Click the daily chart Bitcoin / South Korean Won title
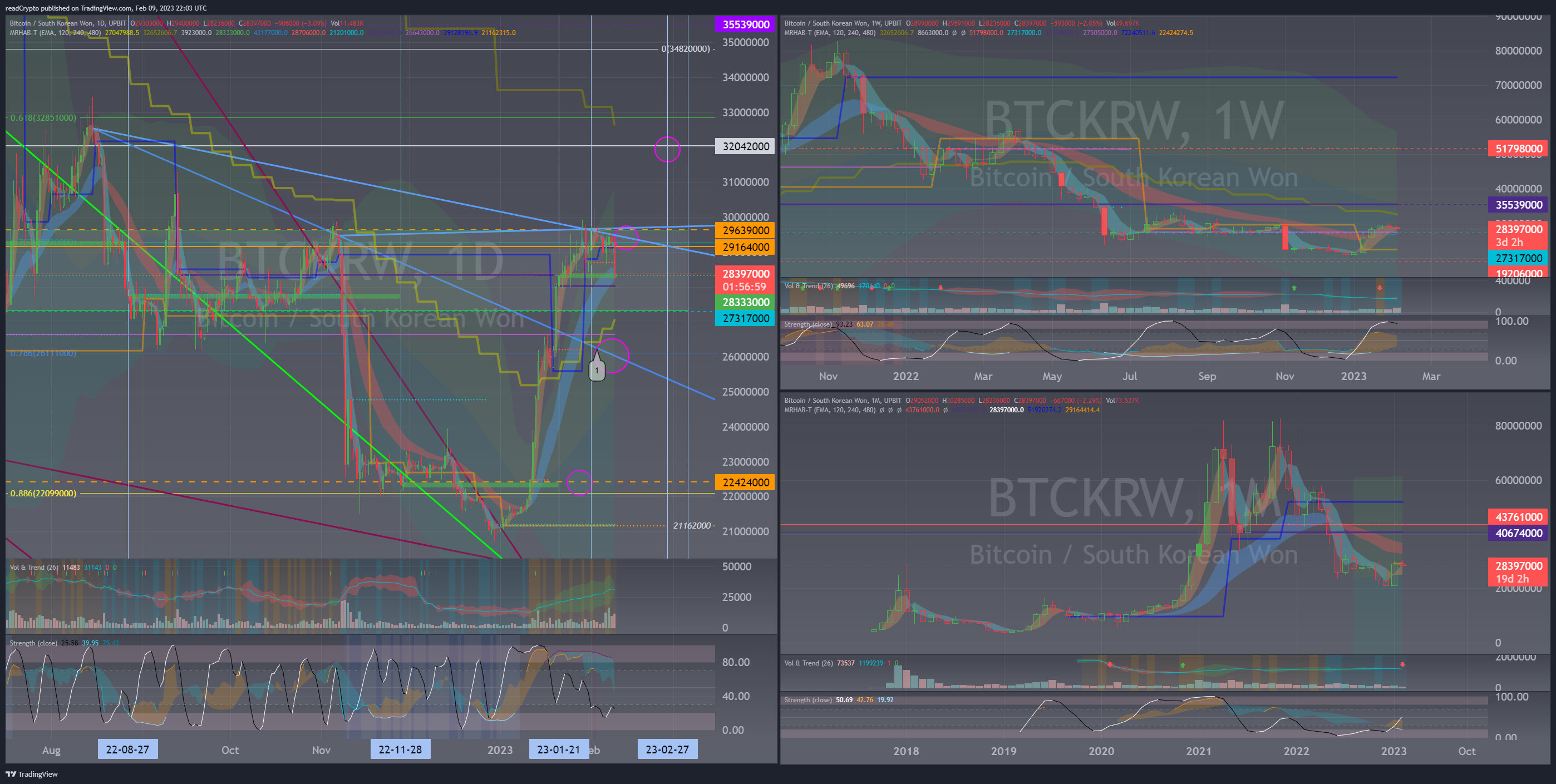Screen dimensions: 1556x784 (68, 23)
